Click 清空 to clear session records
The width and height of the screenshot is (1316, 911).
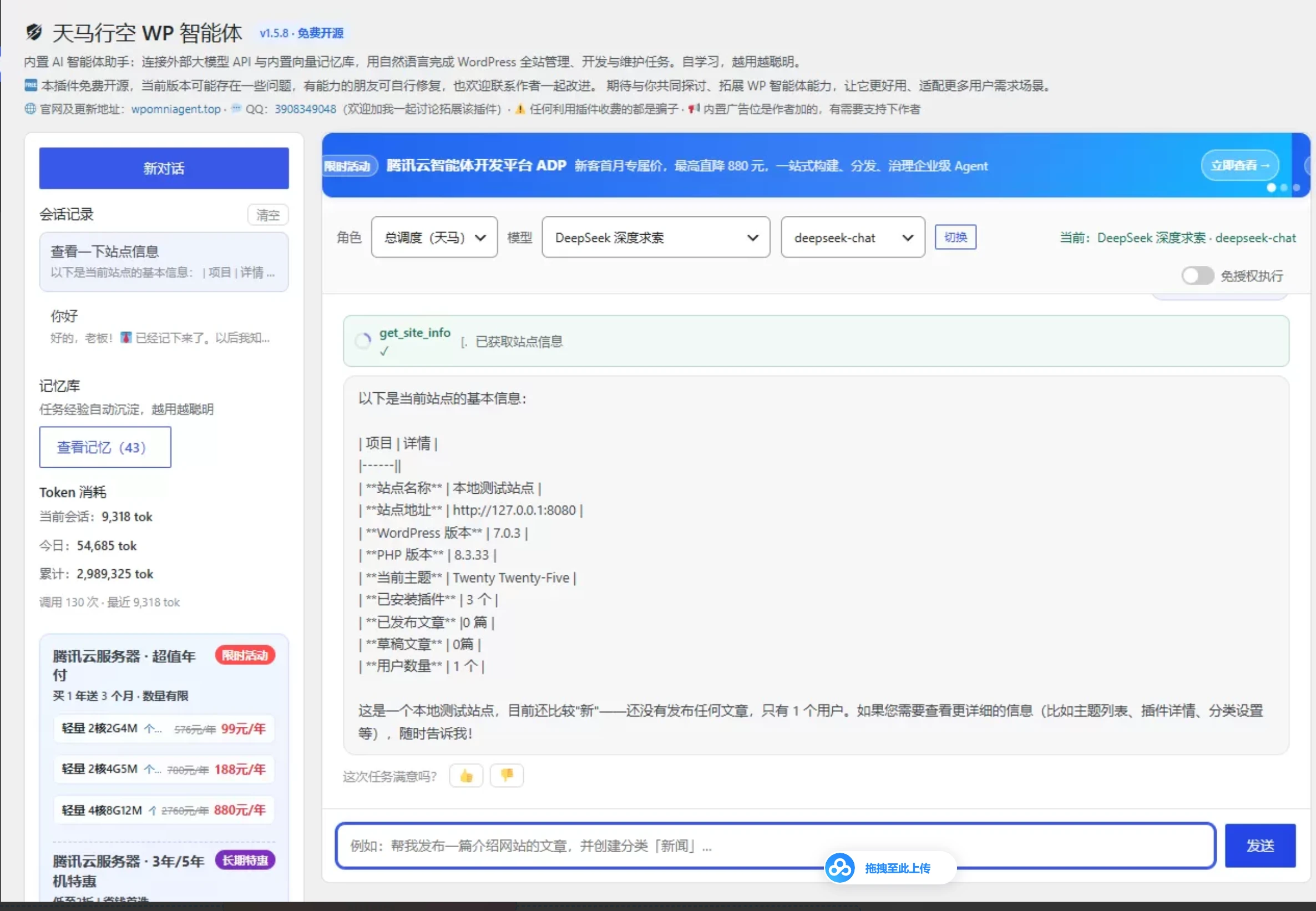pos(267,215)
